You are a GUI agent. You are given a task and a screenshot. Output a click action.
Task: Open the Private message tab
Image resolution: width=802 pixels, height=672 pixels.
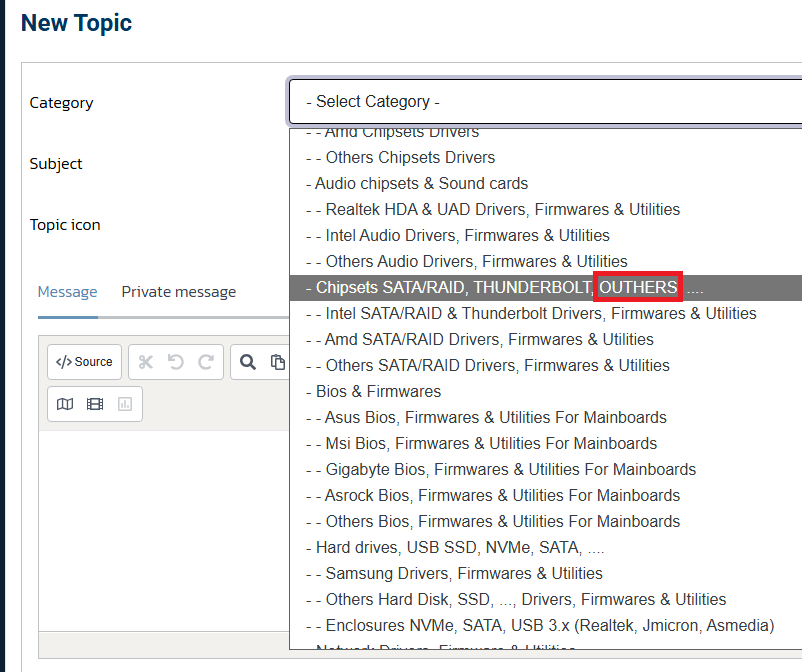(179, 292)
